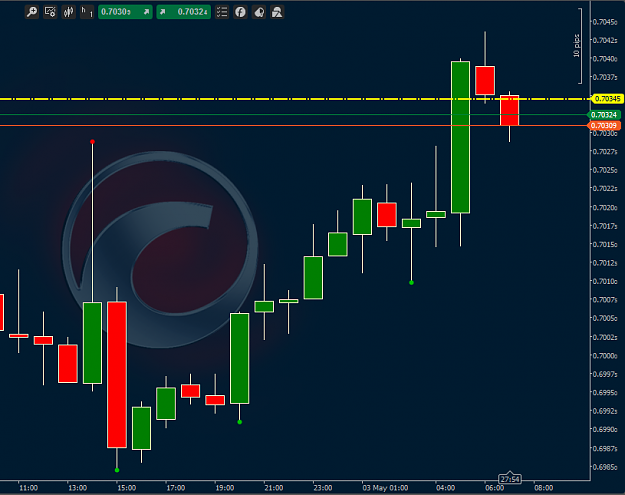The image size is (625, 495).
Task: Click the 08:00 time axis label
Action: (x=544, y=488)
